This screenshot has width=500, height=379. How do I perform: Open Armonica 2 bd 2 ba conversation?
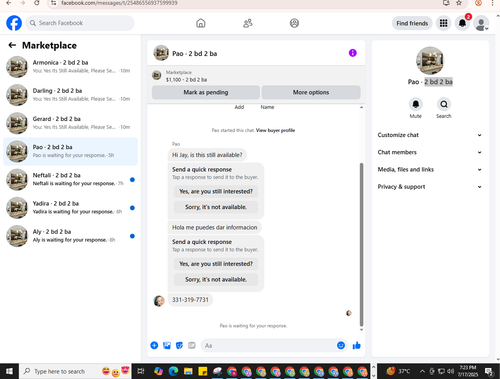coord(70,67)
